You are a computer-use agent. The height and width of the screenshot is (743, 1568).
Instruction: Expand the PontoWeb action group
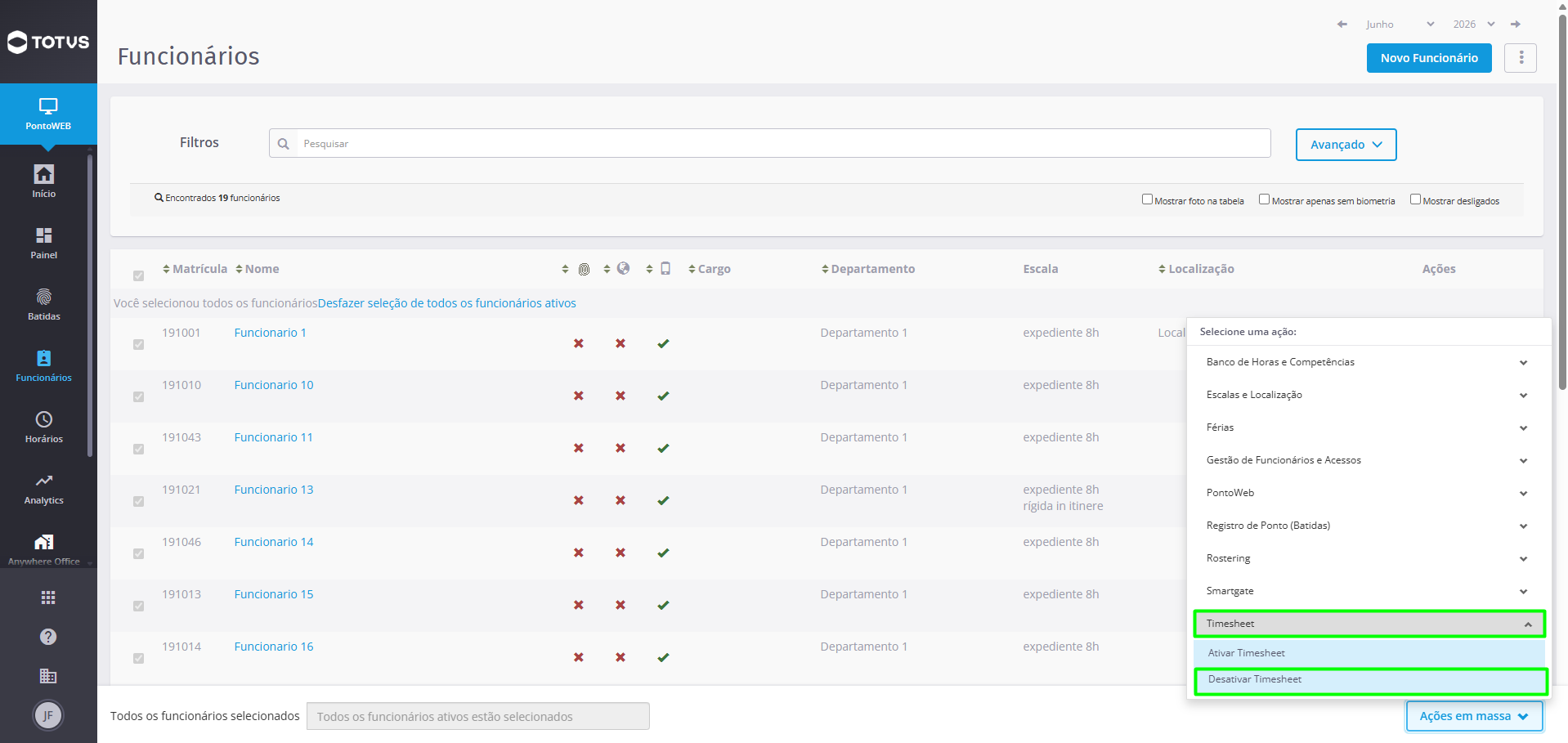[1369, 493]
